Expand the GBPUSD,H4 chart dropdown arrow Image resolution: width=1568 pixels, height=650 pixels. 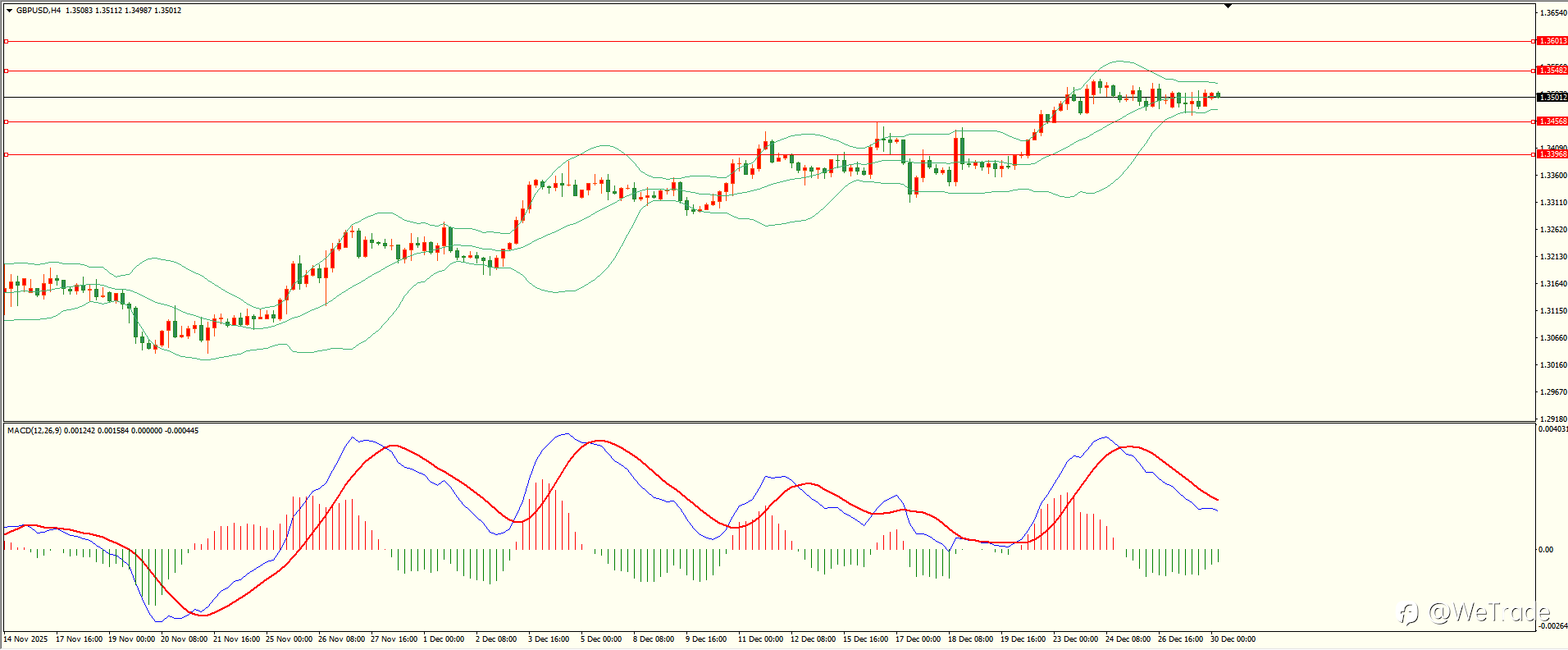point(9,11)
